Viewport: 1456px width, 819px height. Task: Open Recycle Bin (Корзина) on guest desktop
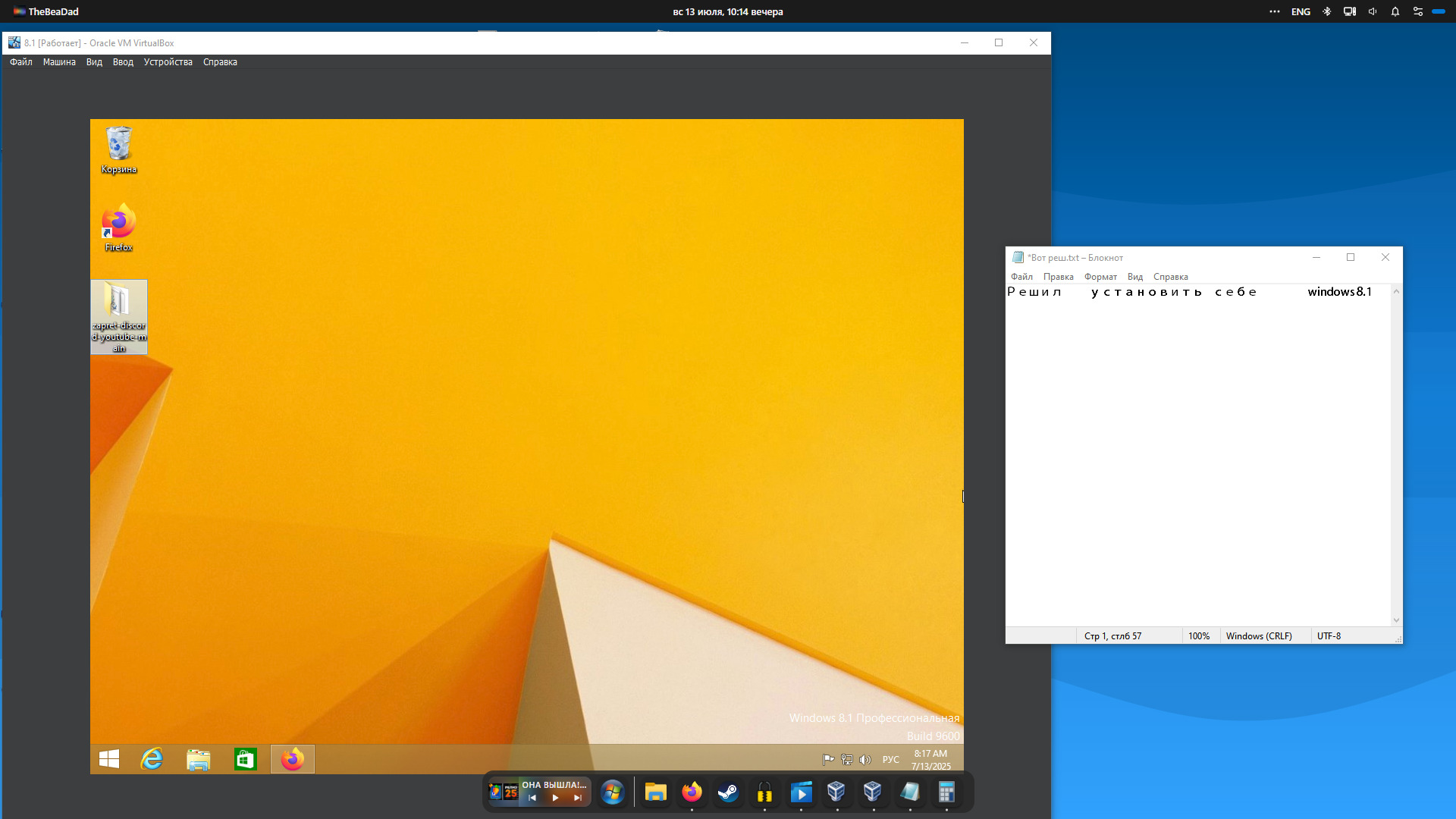click(119, 149)
